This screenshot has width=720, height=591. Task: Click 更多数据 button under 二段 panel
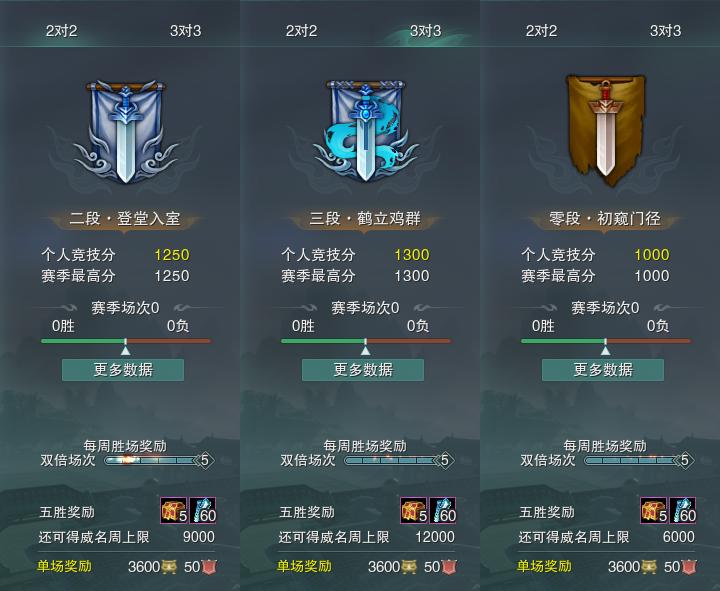[x=123, y=370]
